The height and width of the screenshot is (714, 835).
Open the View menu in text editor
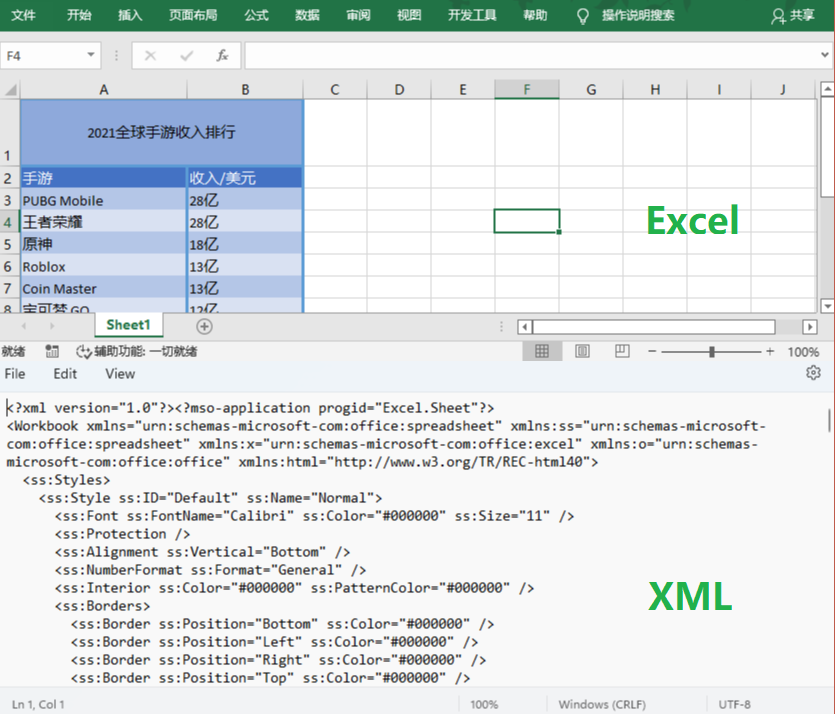(x=120, y=374)
